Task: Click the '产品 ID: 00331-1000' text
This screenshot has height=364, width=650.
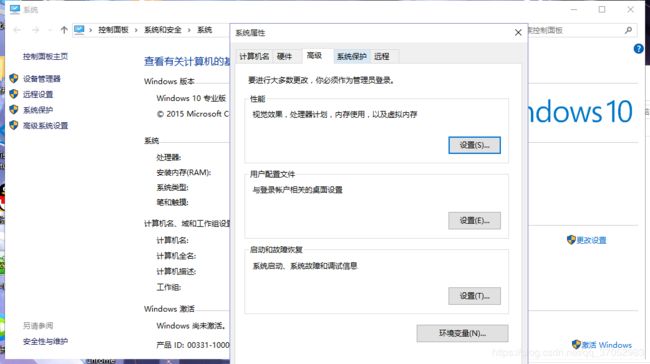Action: click(x=193, y=345)
